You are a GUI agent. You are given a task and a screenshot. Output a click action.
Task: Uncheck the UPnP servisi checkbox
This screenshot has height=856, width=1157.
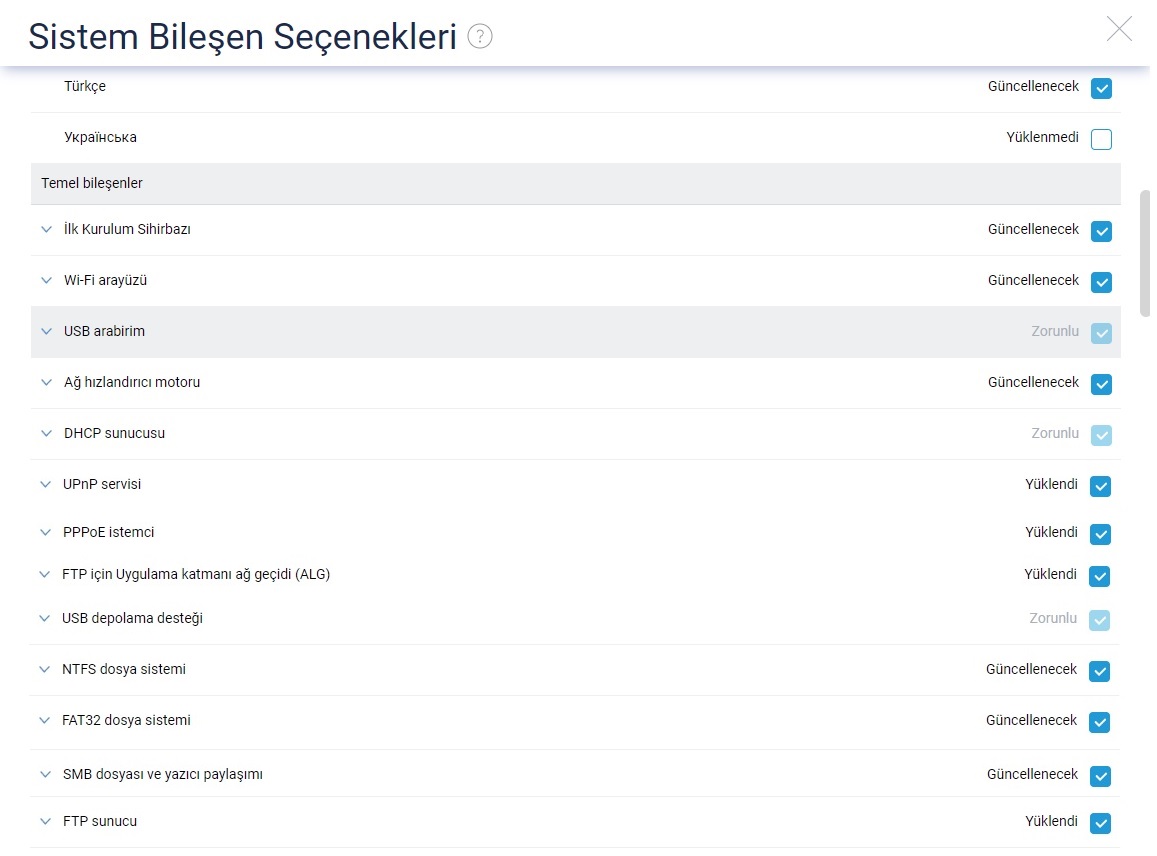(x=1100, y=486)
